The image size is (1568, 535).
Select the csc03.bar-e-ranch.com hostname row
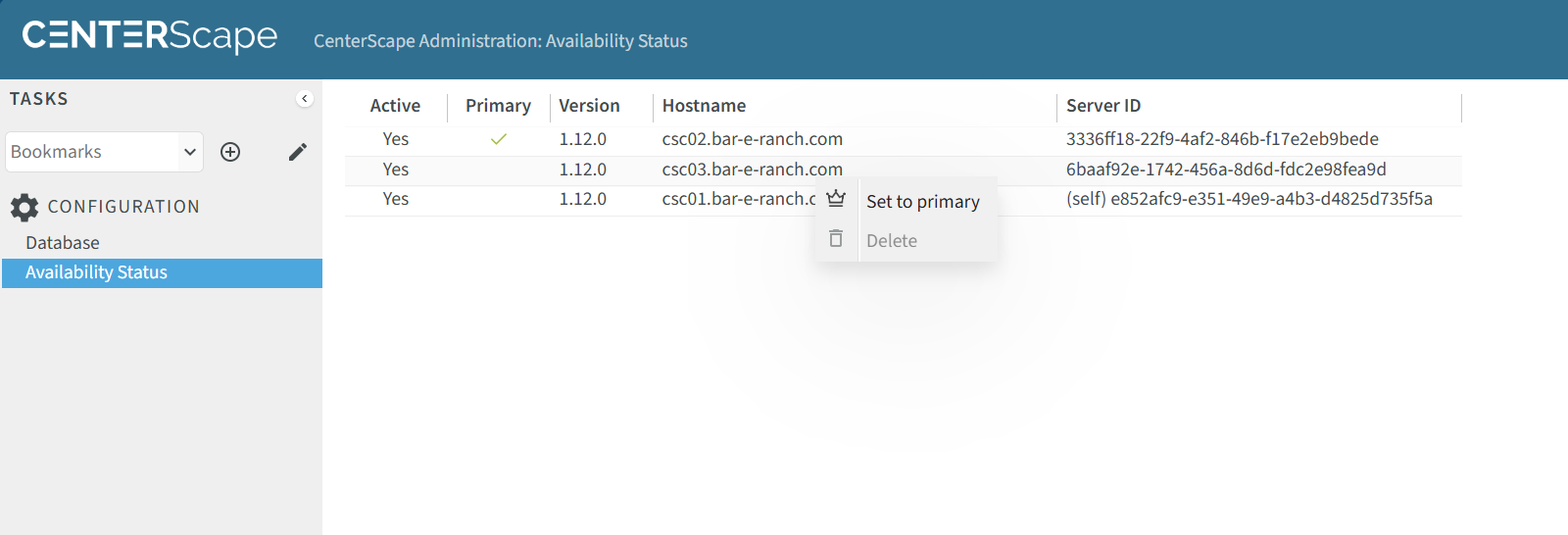752,170
